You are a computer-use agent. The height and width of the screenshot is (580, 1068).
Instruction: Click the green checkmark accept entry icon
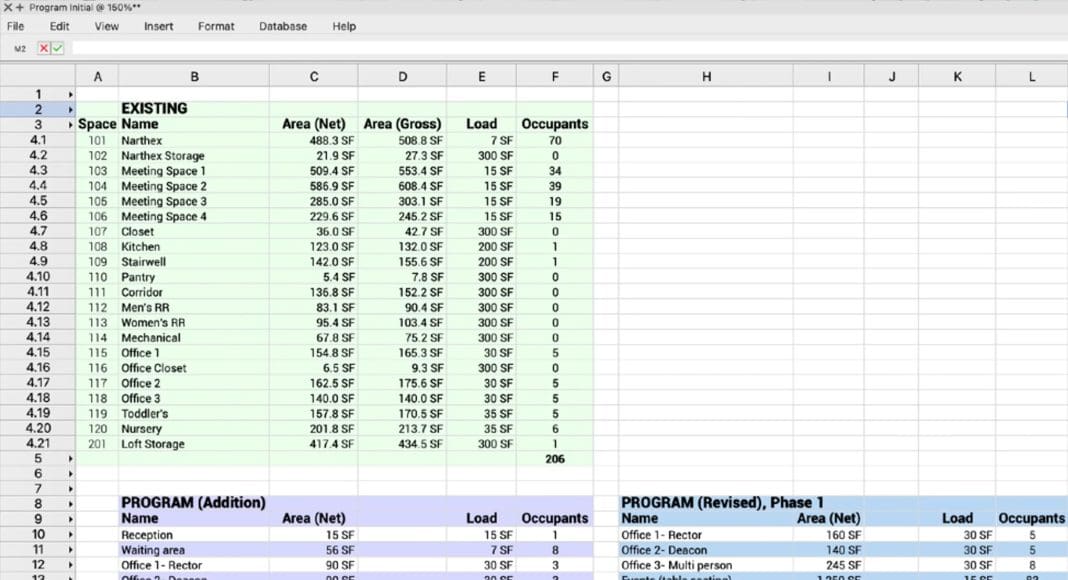click(57, 48)
